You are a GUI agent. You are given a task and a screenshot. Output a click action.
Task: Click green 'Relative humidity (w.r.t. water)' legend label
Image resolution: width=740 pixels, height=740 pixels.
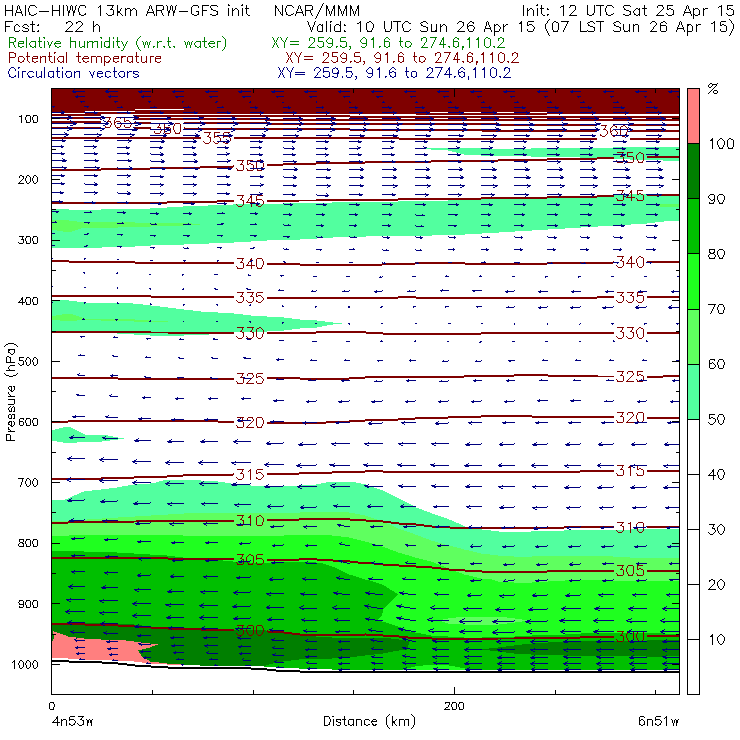coord(118,43)
